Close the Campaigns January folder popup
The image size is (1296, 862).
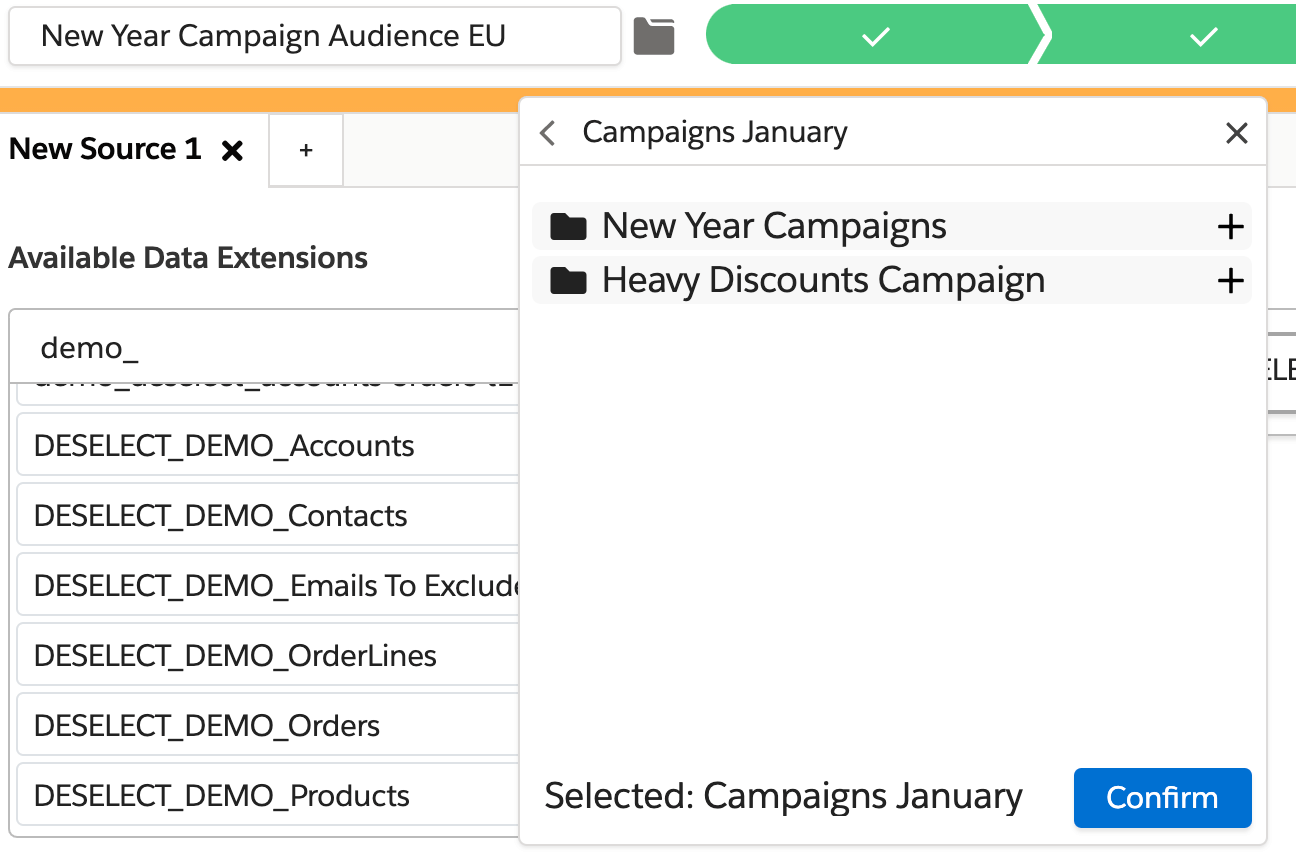[1236, 133]
